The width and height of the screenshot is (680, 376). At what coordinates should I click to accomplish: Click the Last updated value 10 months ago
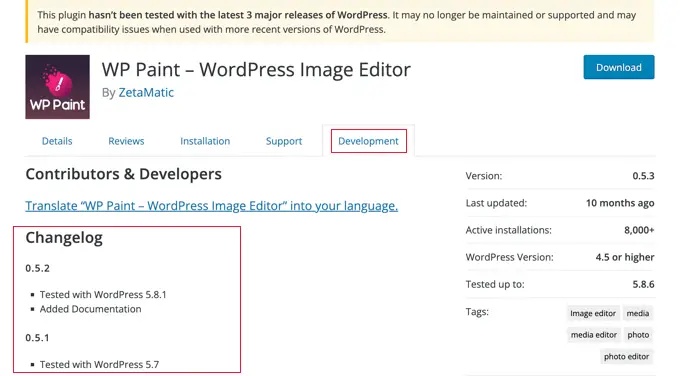[620, 203]
